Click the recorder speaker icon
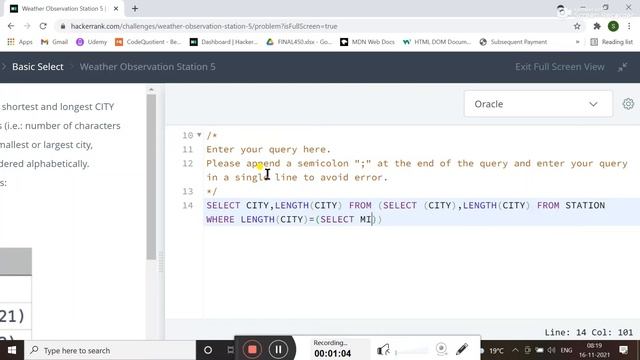The image size is (640, 360). click(x=383, y=350)
